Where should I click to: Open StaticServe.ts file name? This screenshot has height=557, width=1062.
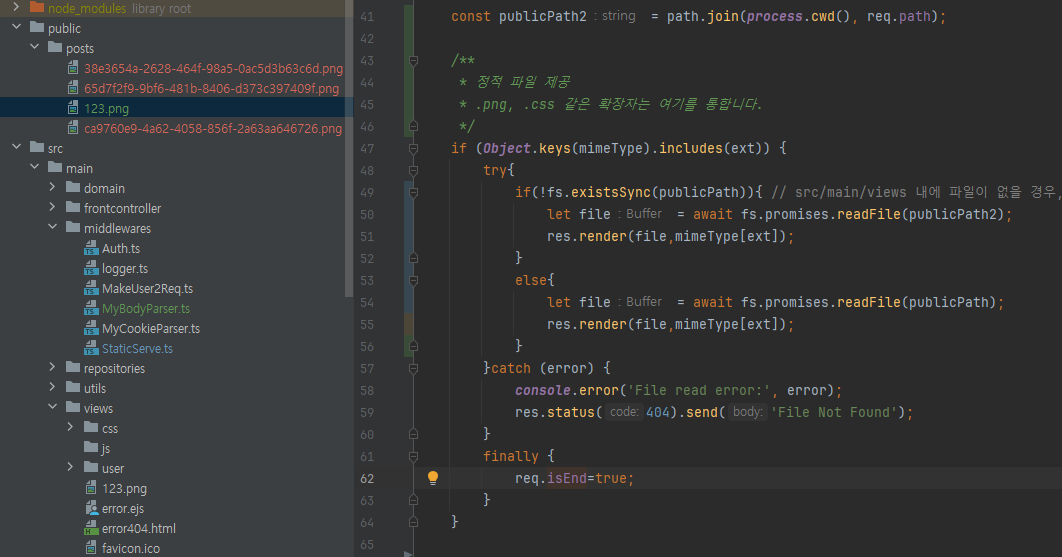(137, 349)
